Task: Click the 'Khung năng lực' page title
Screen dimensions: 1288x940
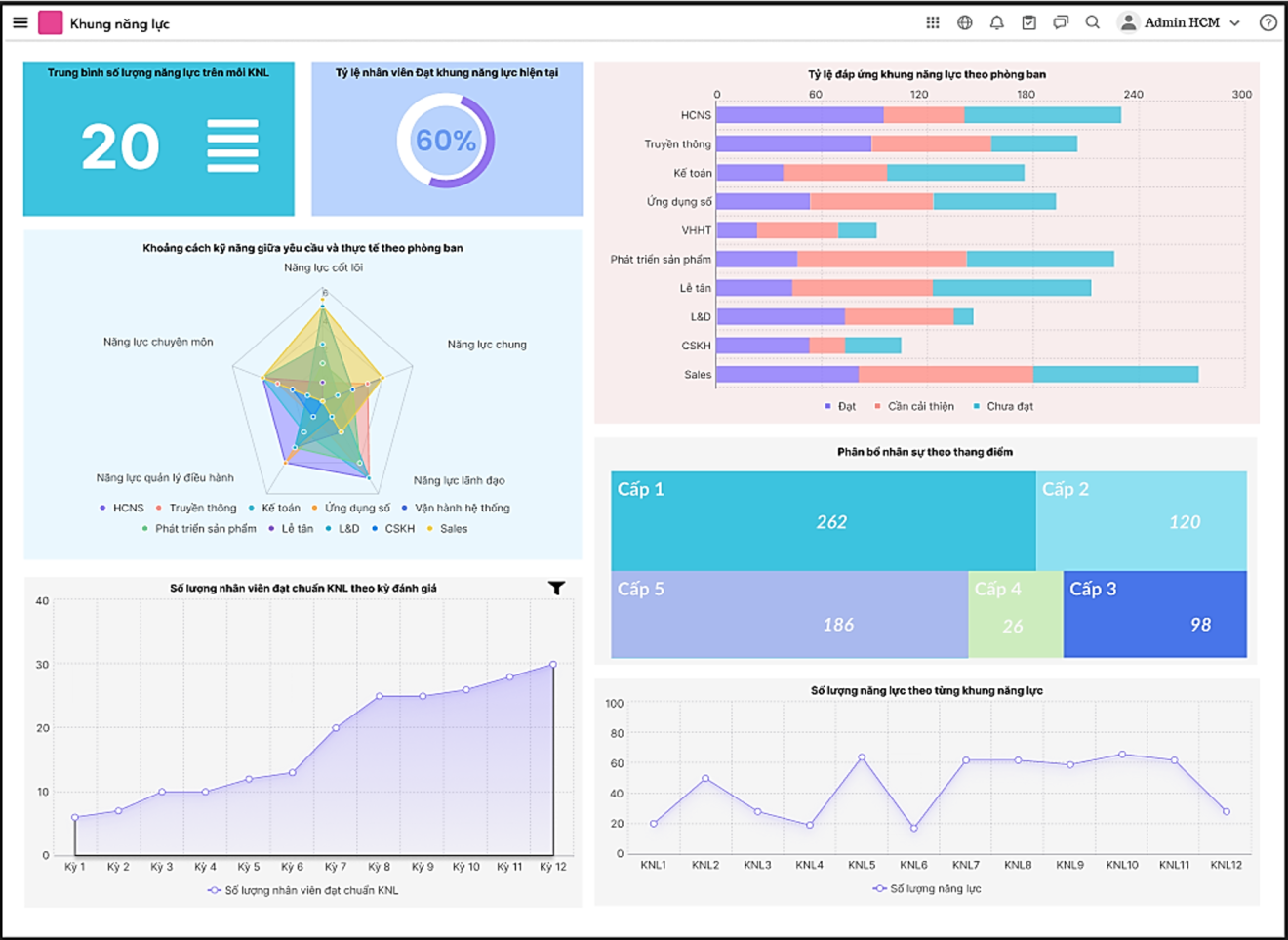Action: coord(119,23)
